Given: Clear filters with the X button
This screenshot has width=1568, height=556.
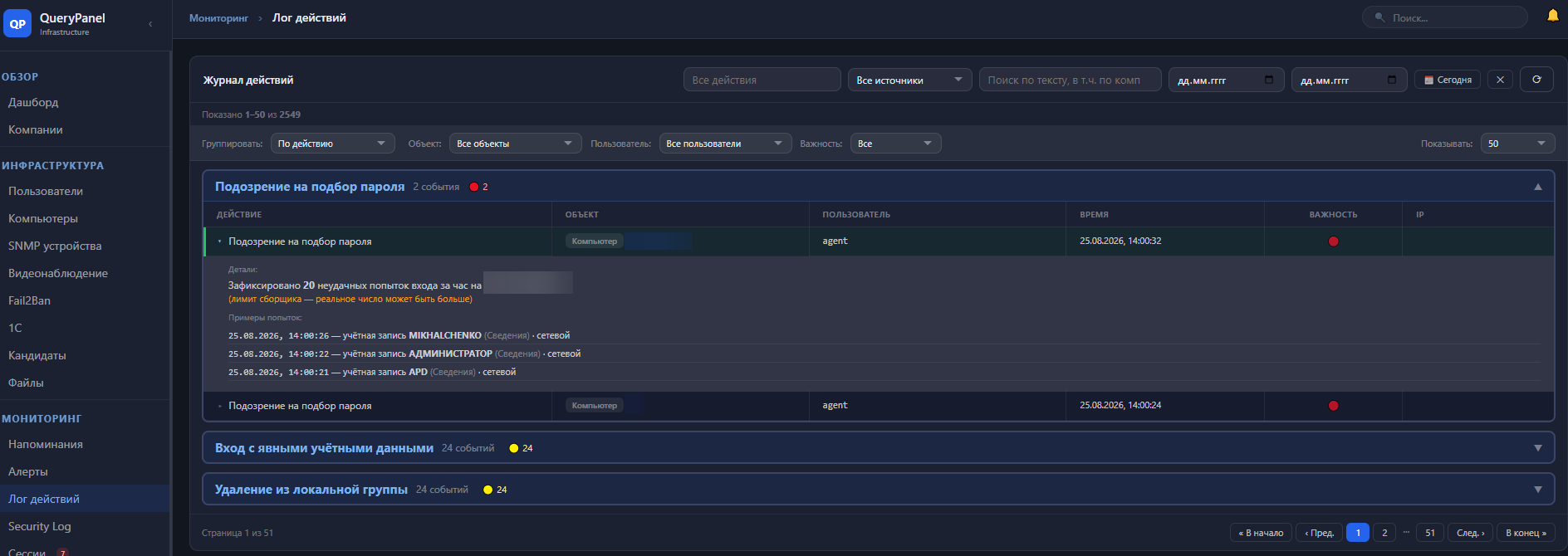Looking at the screenshot, I should click(1500, 80).
